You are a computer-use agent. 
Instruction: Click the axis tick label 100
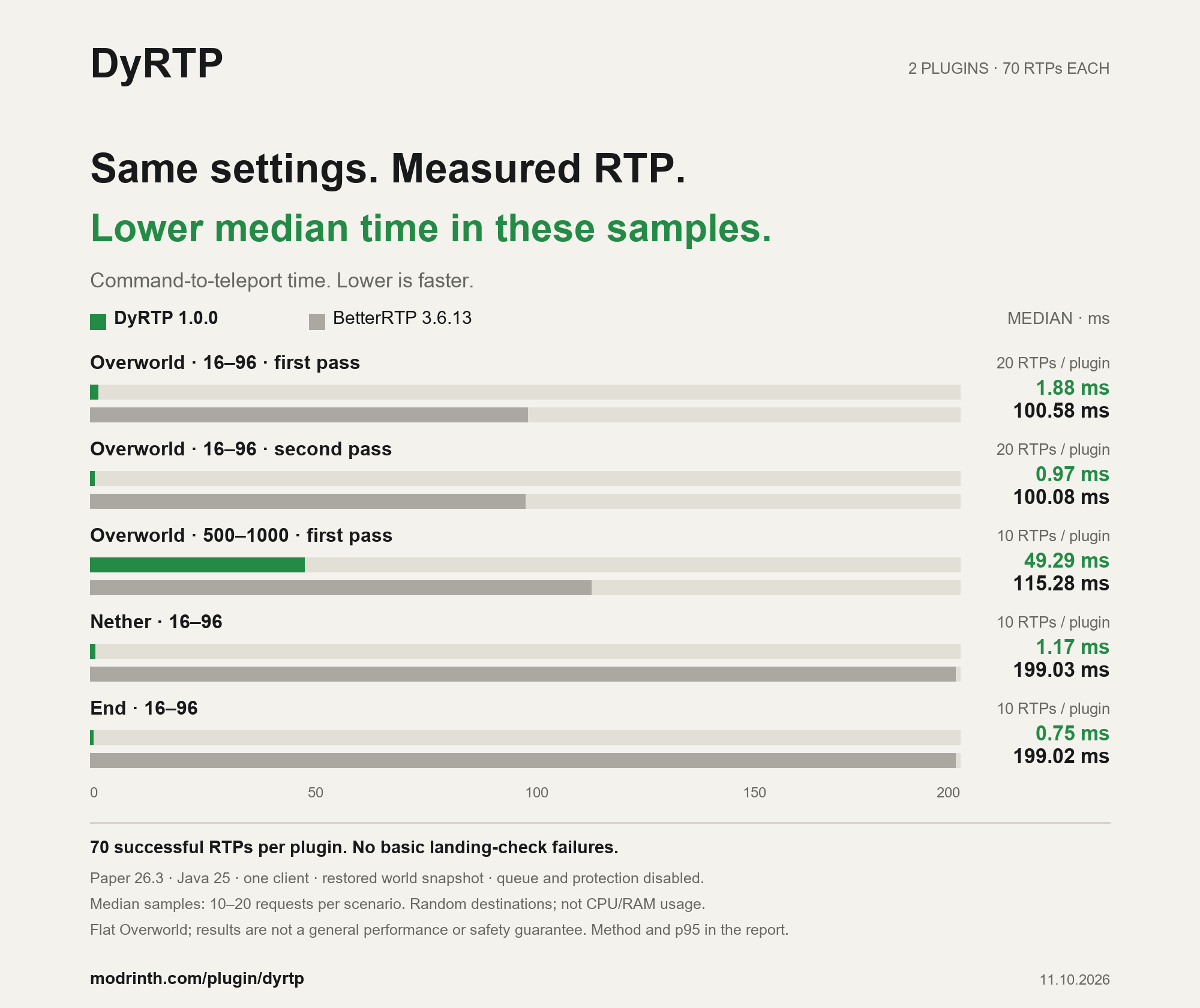coord(537,793)
